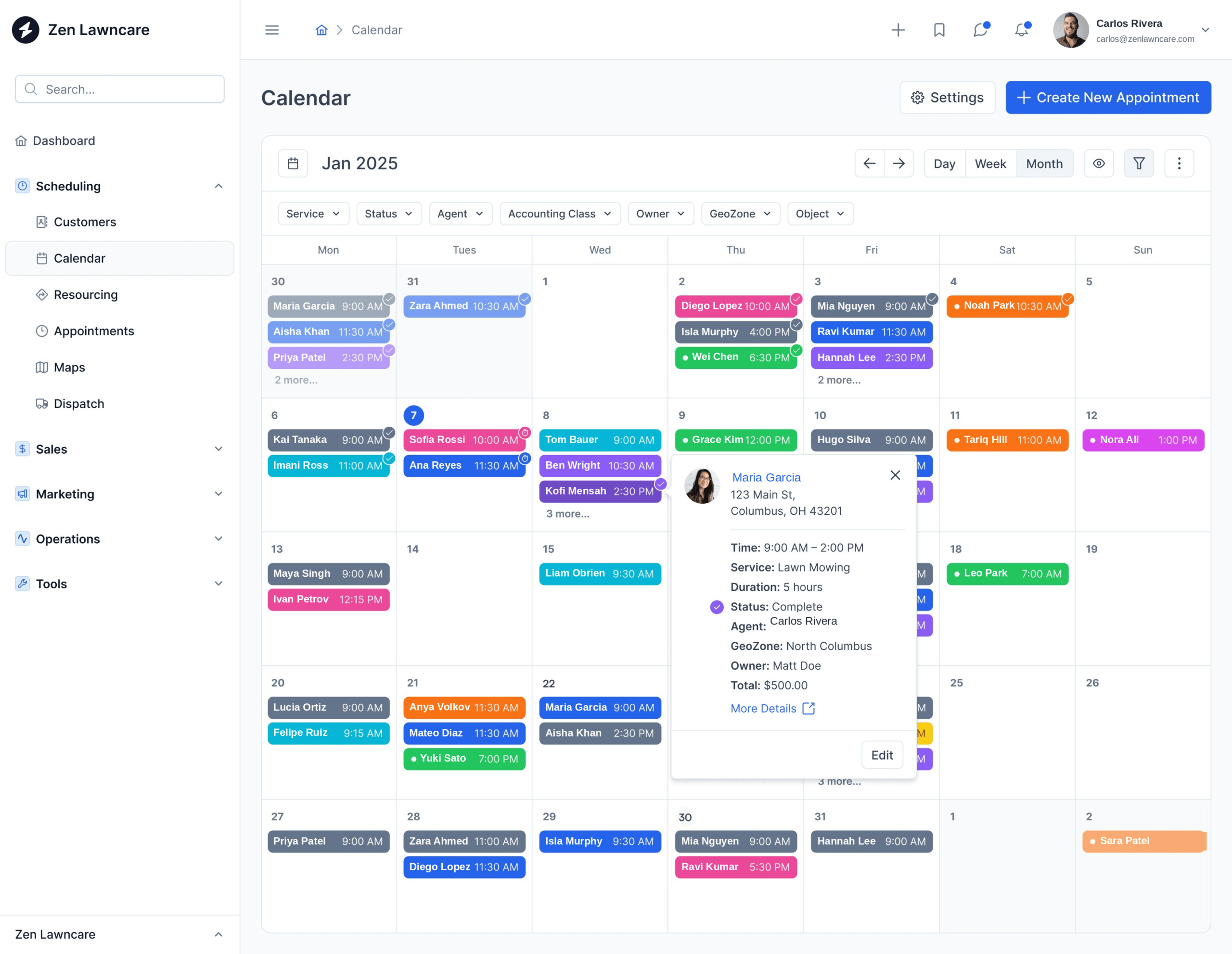
Task: Click Create New Appointment button
Action: (x=1108, y=98)
